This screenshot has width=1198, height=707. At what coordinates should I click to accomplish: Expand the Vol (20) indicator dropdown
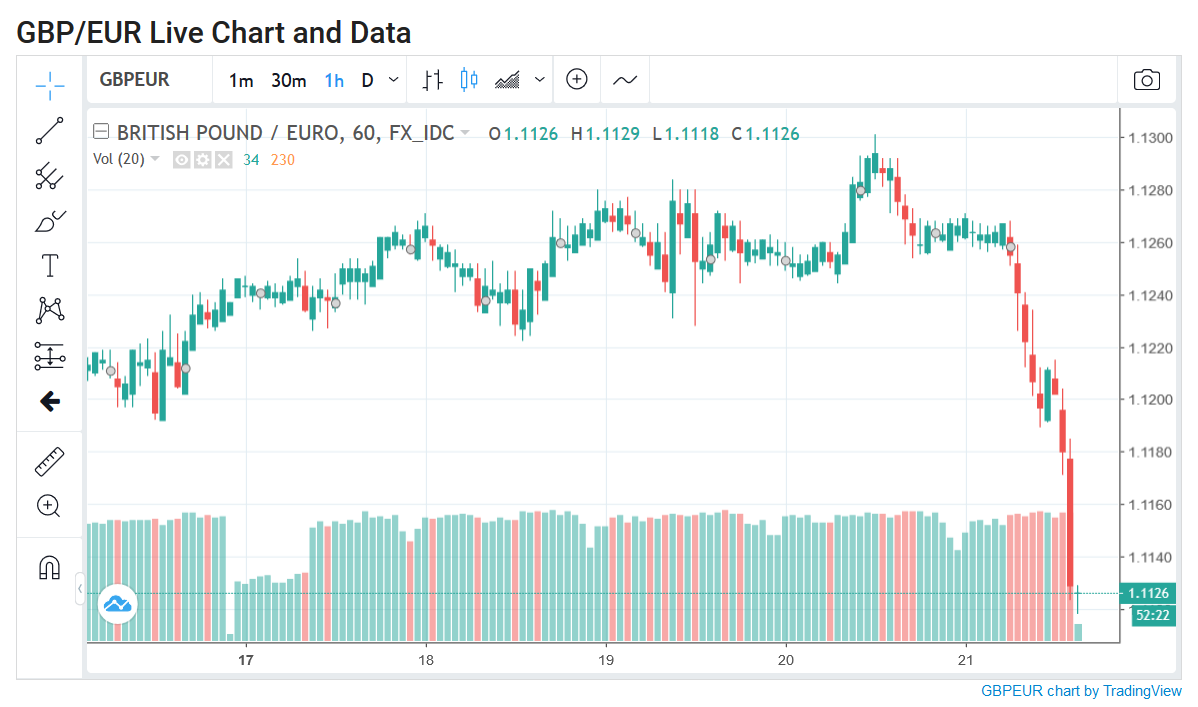(x=155, y=159)
